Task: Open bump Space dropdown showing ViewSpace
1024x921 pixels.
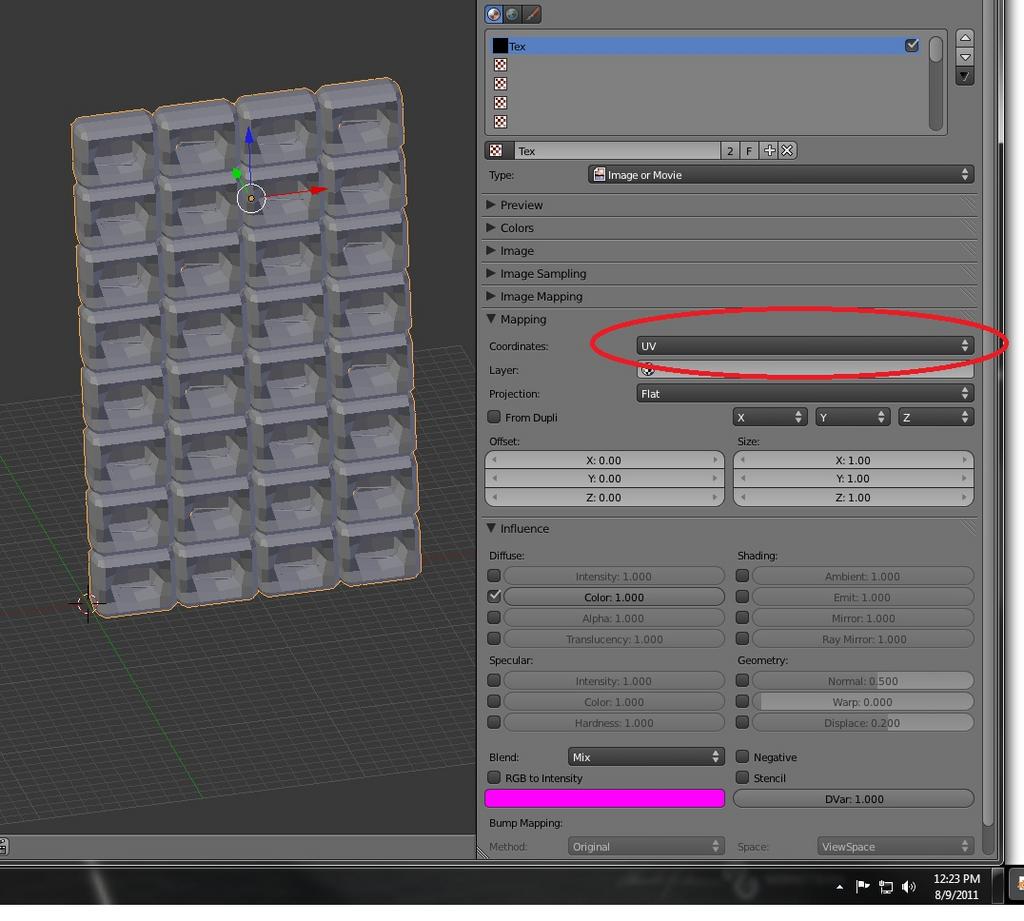Action: click(895, 846)
